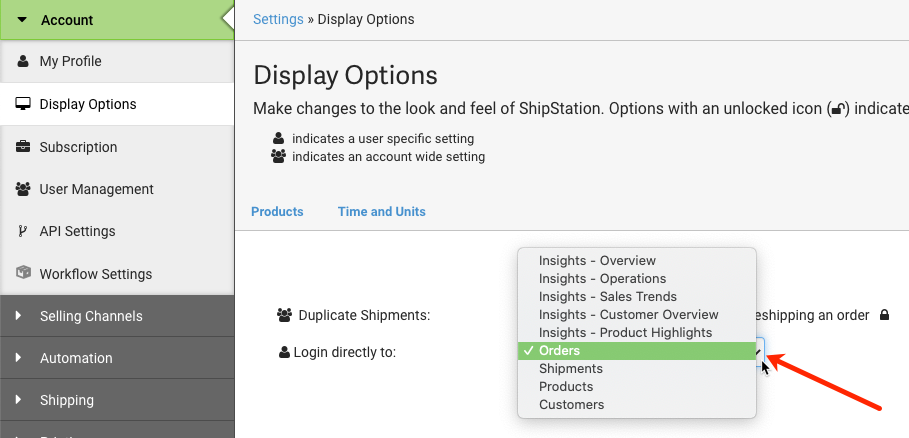The width and height of the screenshot is (909, 438).
Task: Click the My Profile person icon
Action: 23,61
